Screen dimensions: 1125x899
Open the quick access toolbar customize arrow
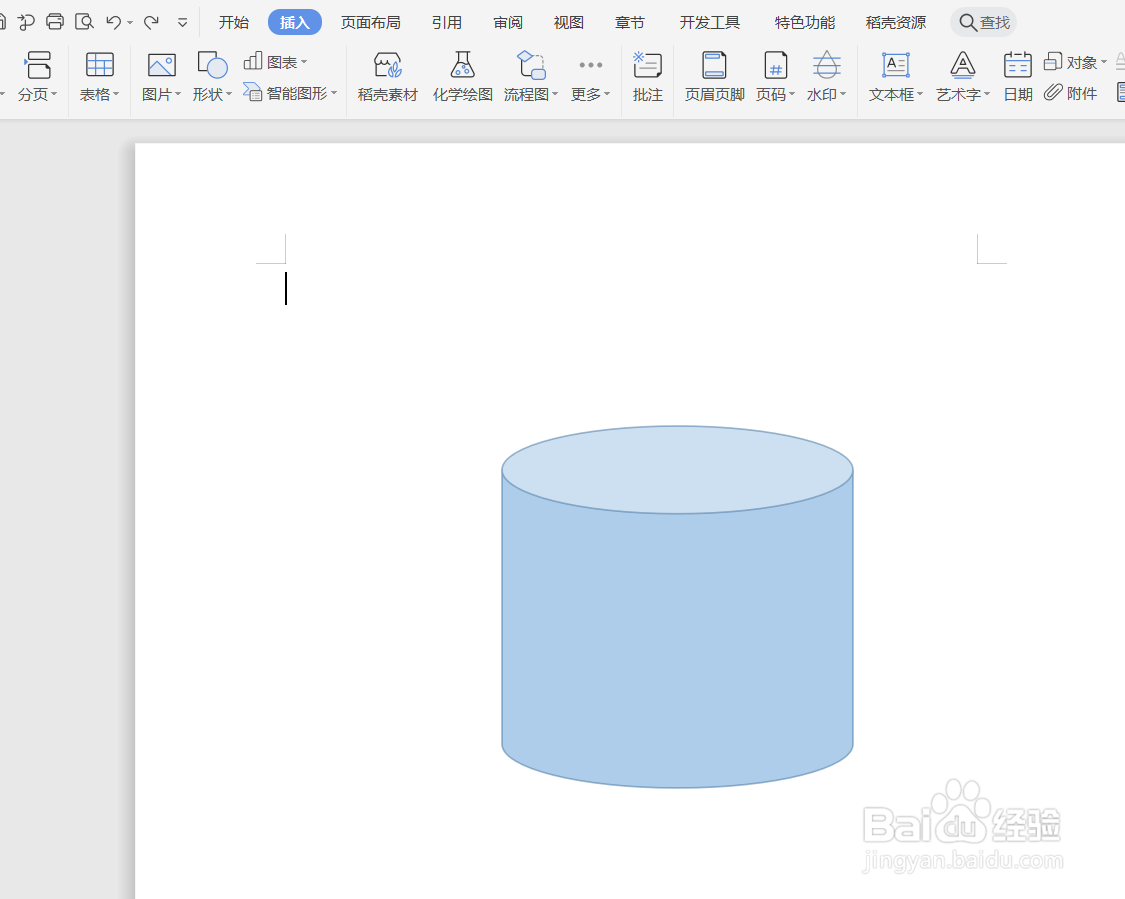pos(182,23)
